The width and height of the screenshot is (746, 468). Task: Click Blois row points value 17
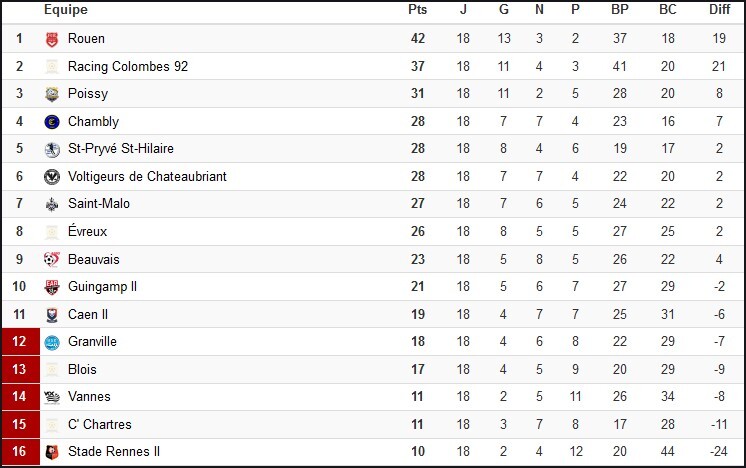[x=417, y=369]
